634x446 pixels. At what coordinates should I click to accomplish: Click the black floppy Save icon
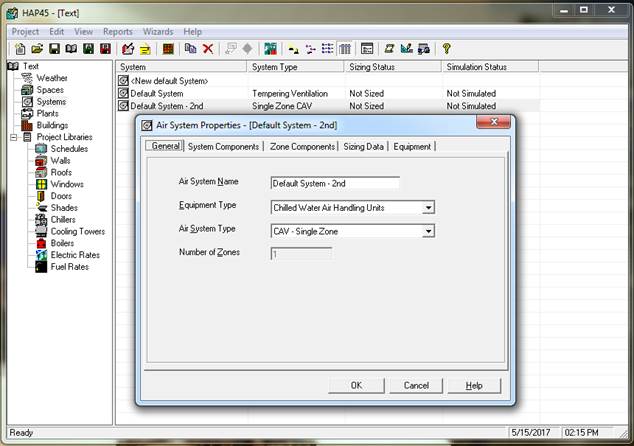[x=54, y=49]
